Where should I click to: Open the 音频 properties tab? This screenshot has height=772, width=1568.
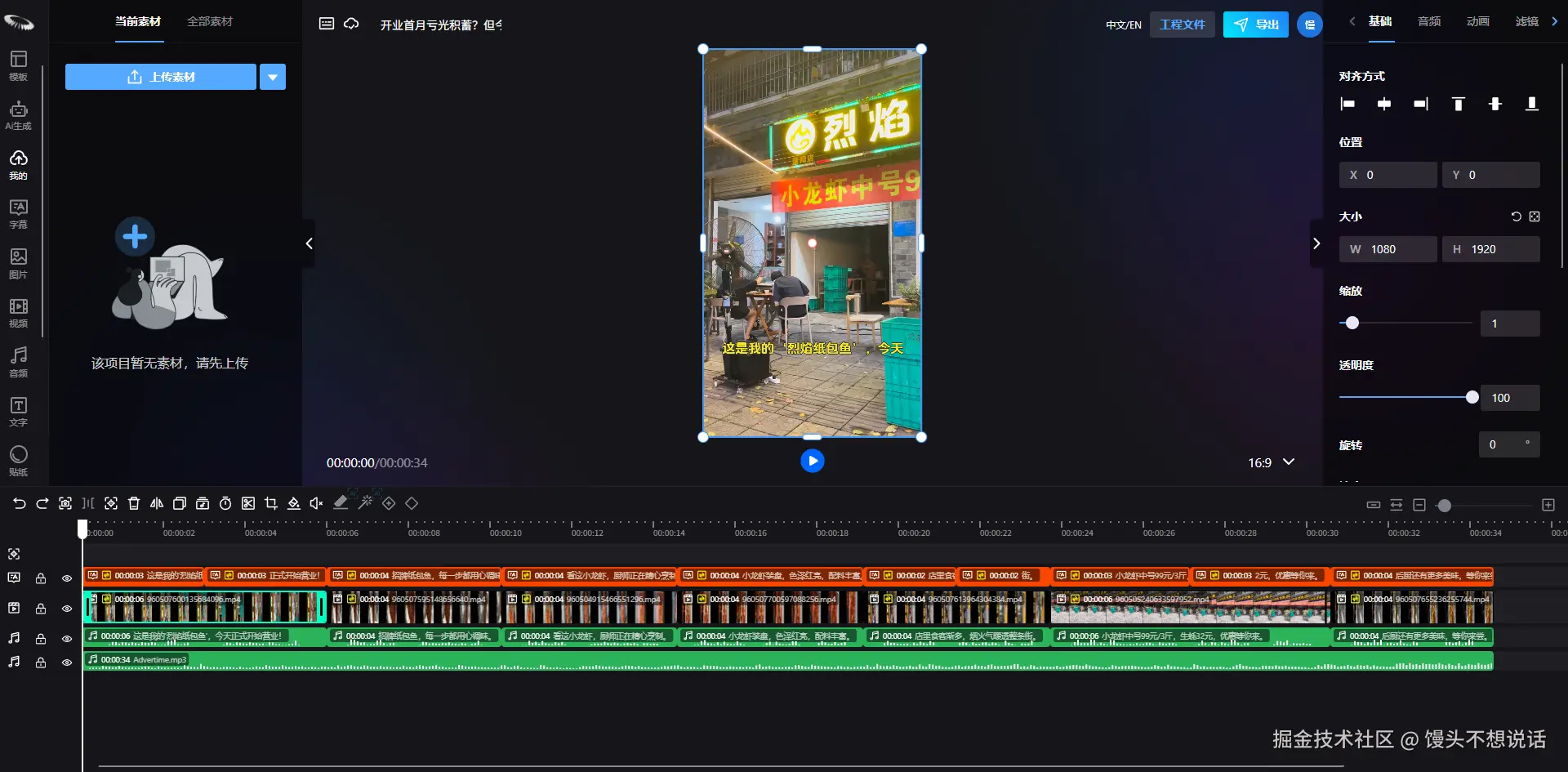(x=1429, y=21)
